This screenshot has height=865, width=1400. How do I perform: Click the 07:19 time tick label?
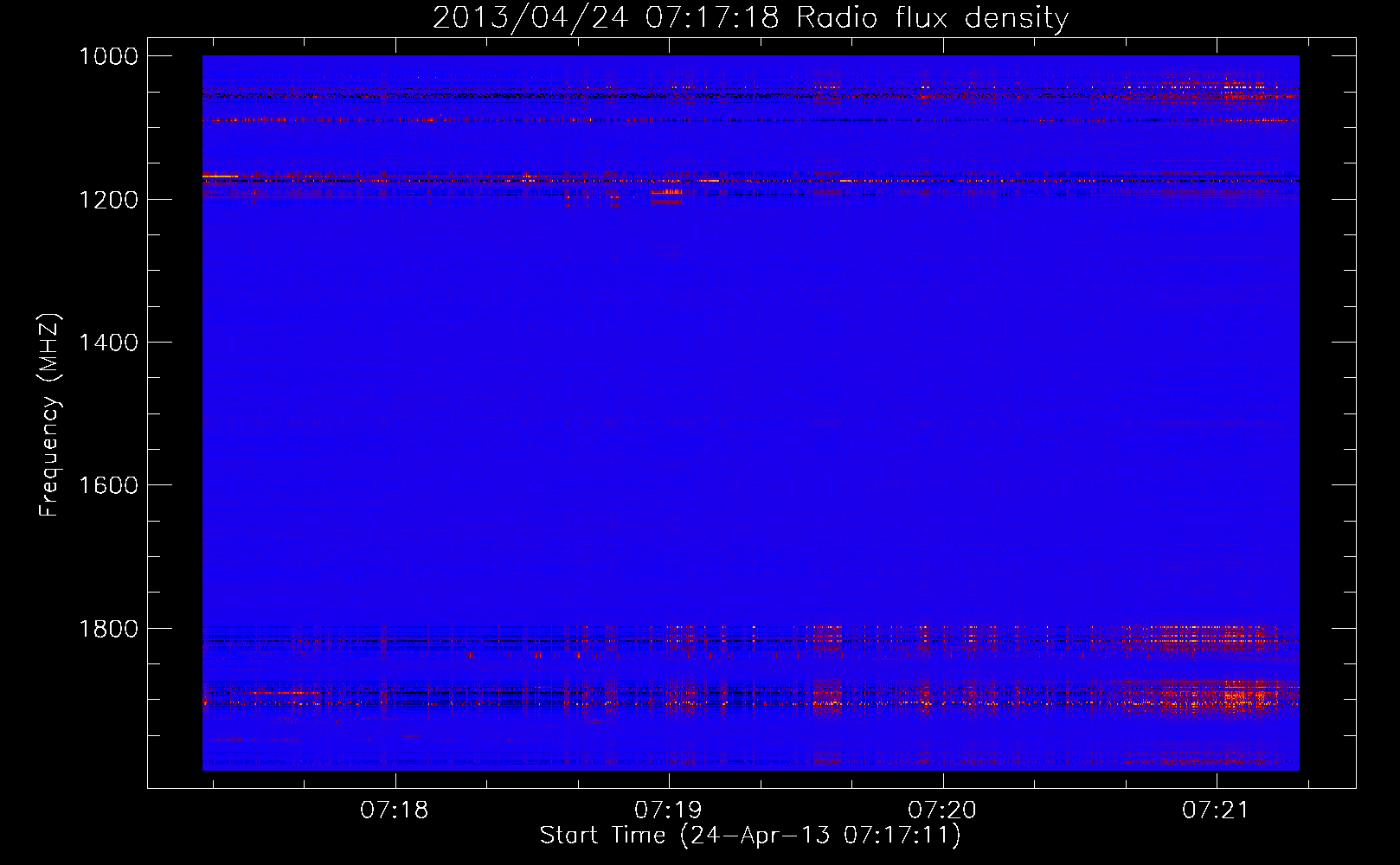pyautogui.click(x=668, y=810)
